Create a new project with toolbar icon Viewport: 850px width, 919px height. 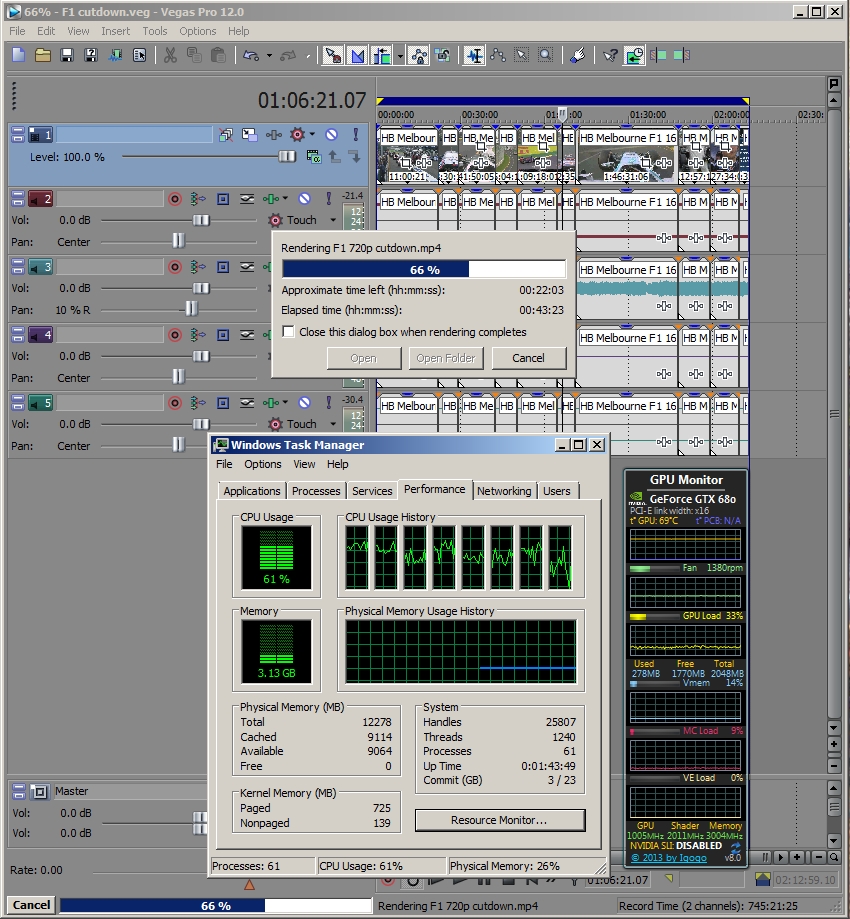[x=19, y=55]
